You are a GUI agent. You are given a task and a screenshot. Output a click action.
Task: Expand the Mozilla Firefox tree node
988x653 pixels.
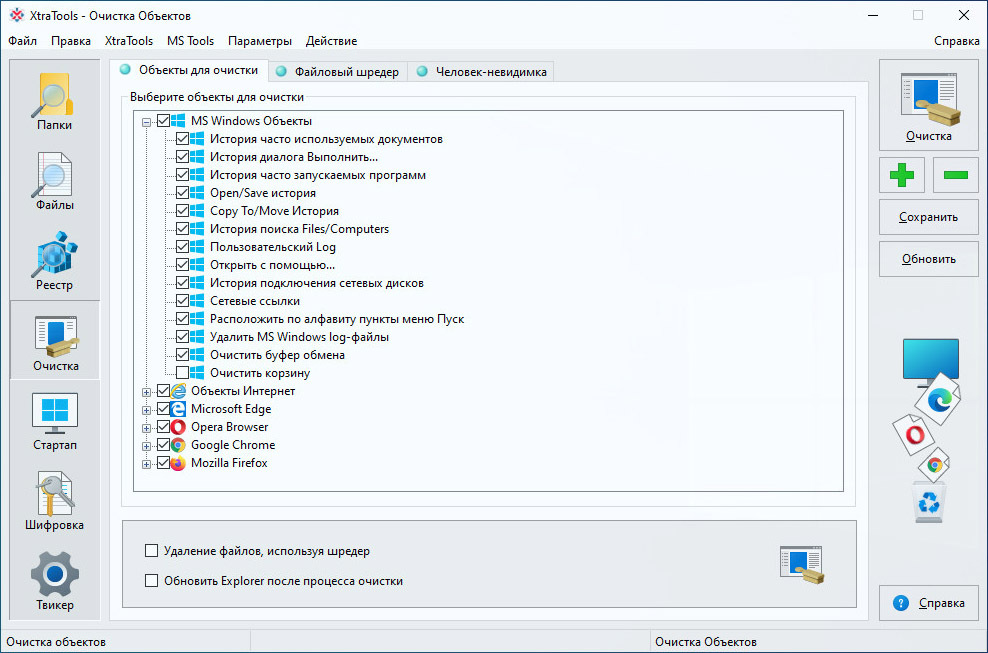point(147,465)
